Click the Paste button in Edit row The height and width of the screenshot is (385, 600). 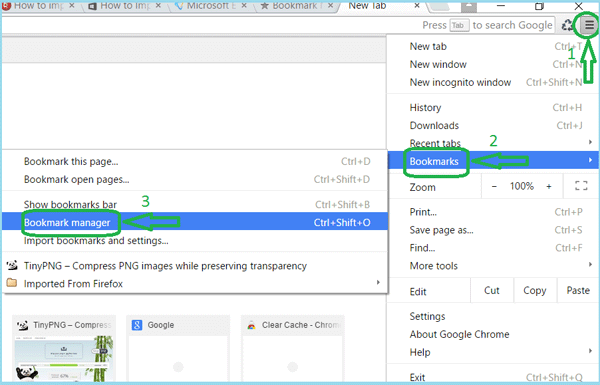click(578, 291)
